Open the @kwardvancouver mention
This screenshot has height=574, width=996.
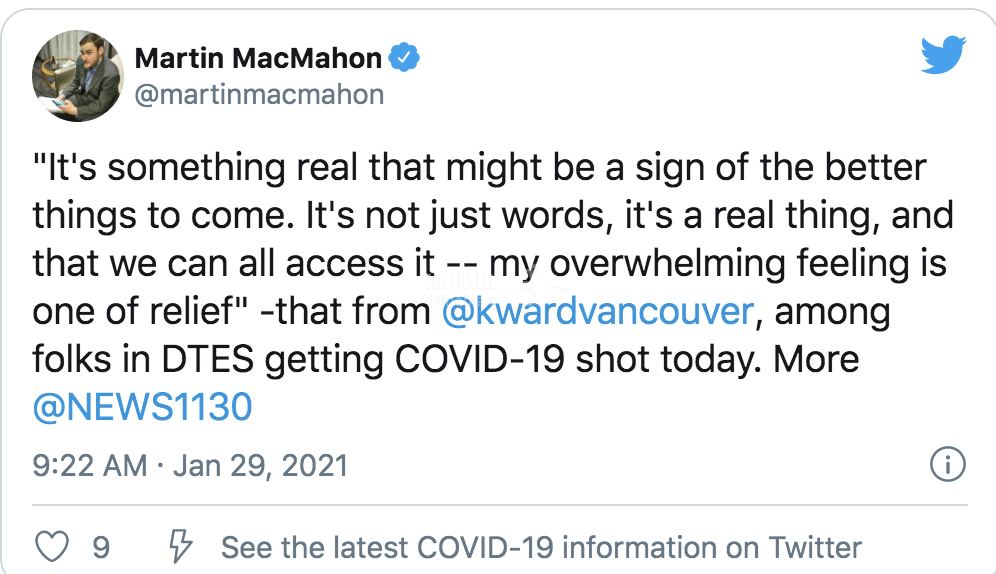[598, 311]
